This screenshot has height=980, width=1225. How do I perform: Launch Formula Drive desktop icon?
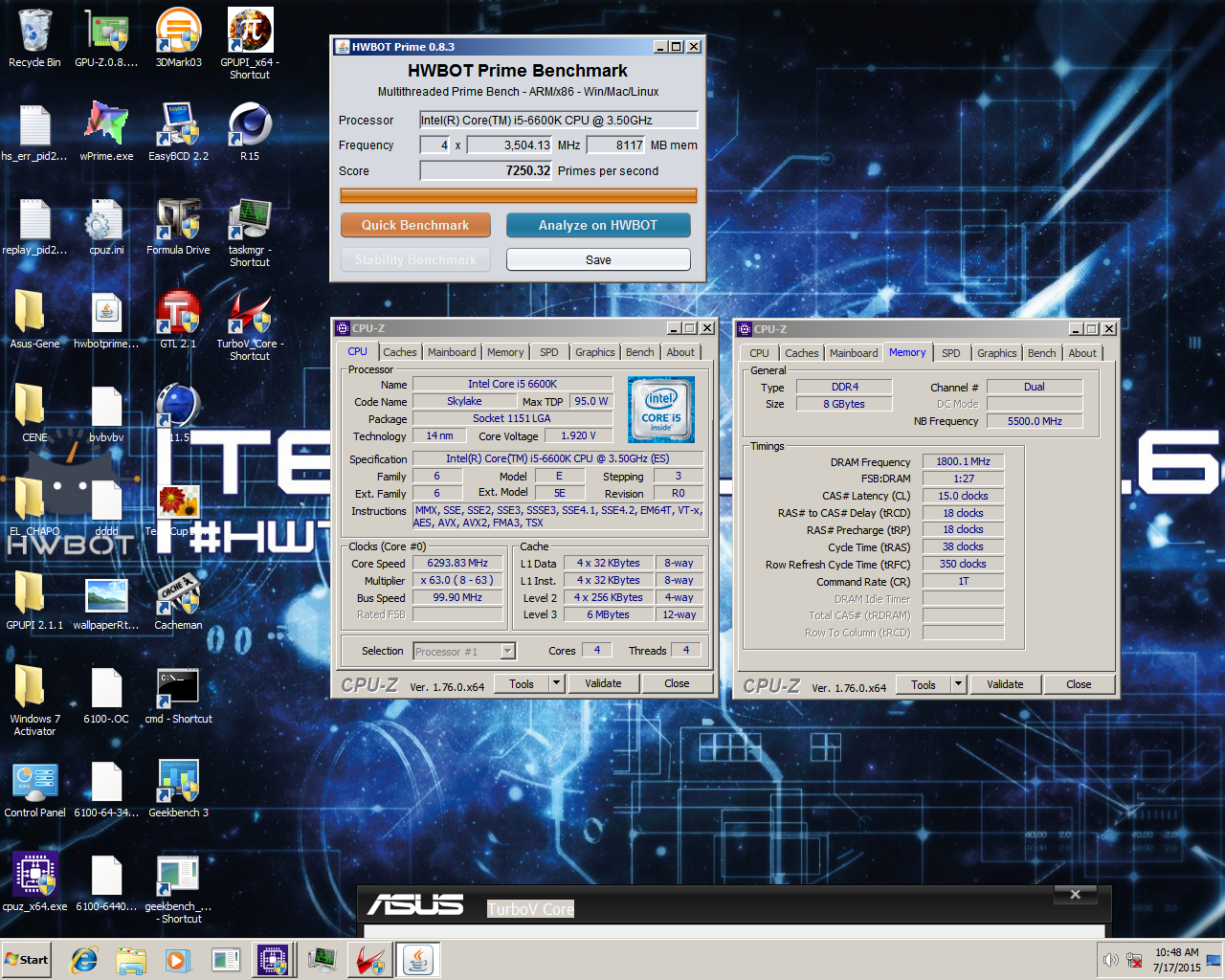(x=179, y=226)
